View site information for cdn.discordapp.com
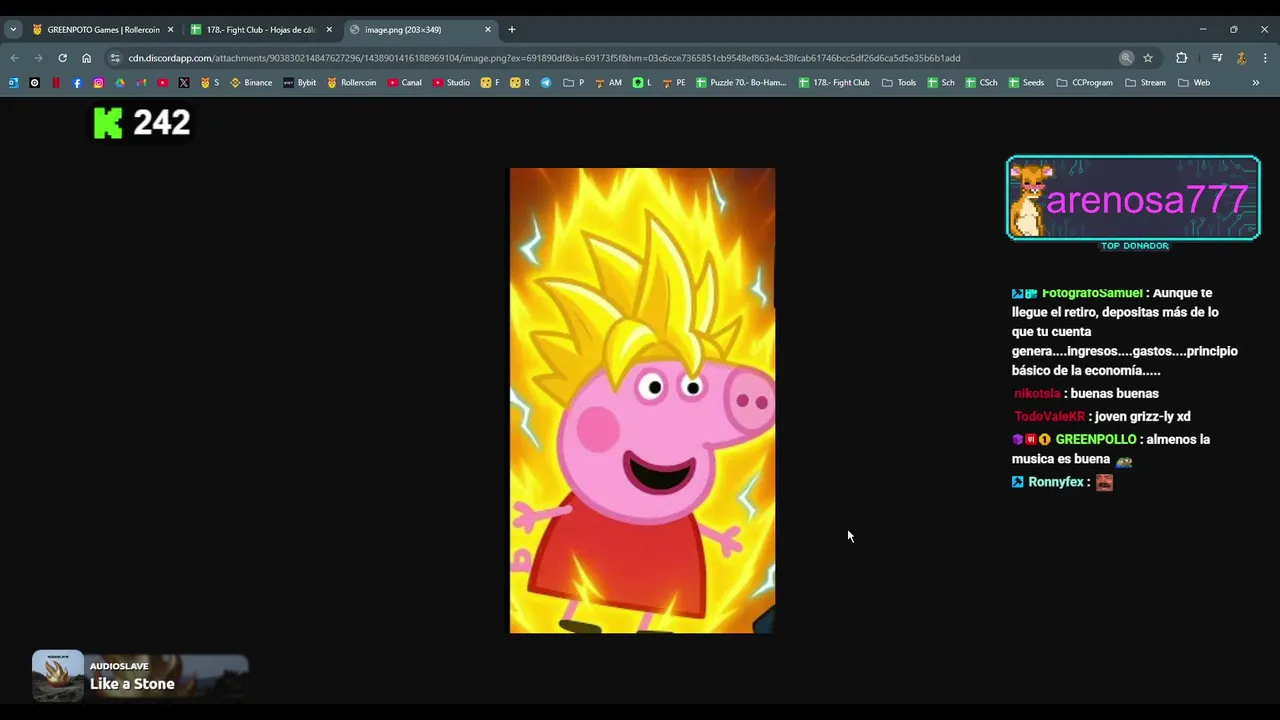The image size is (1280, 720). click(115, 58)
